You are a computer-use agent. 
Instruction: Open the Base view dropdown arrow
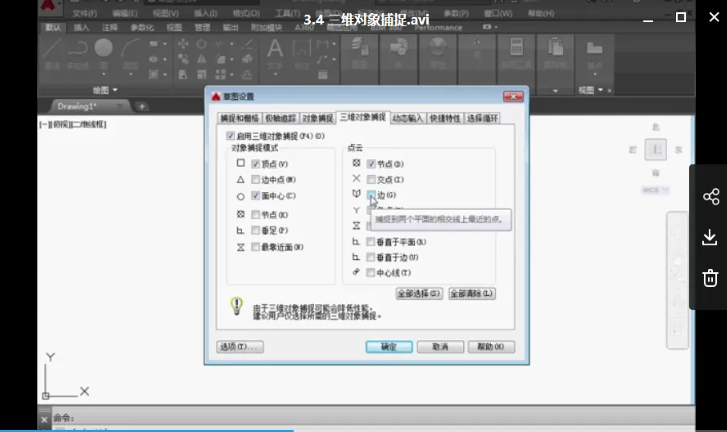pyautogui.click(x=595, y=74)
